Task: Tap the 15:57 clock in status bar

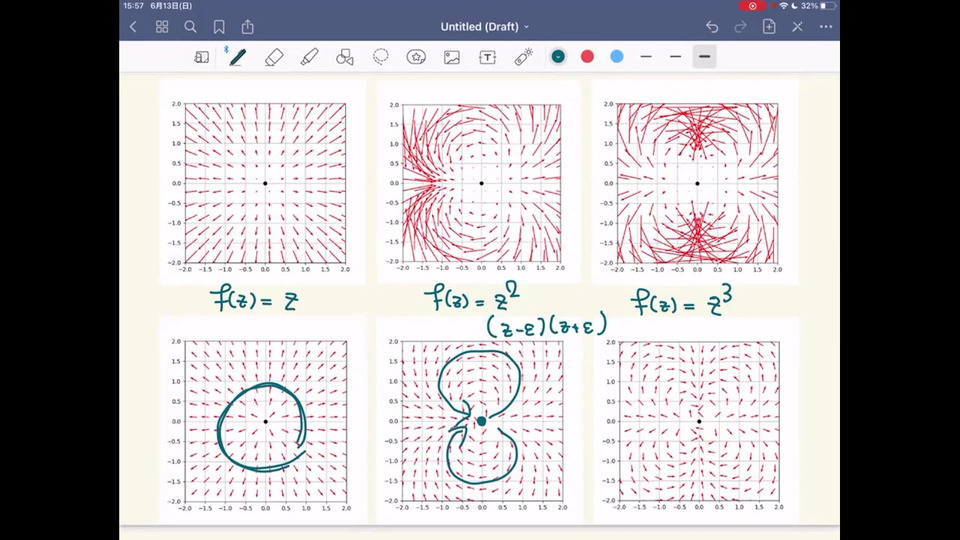Action: (x=133, y=6)
